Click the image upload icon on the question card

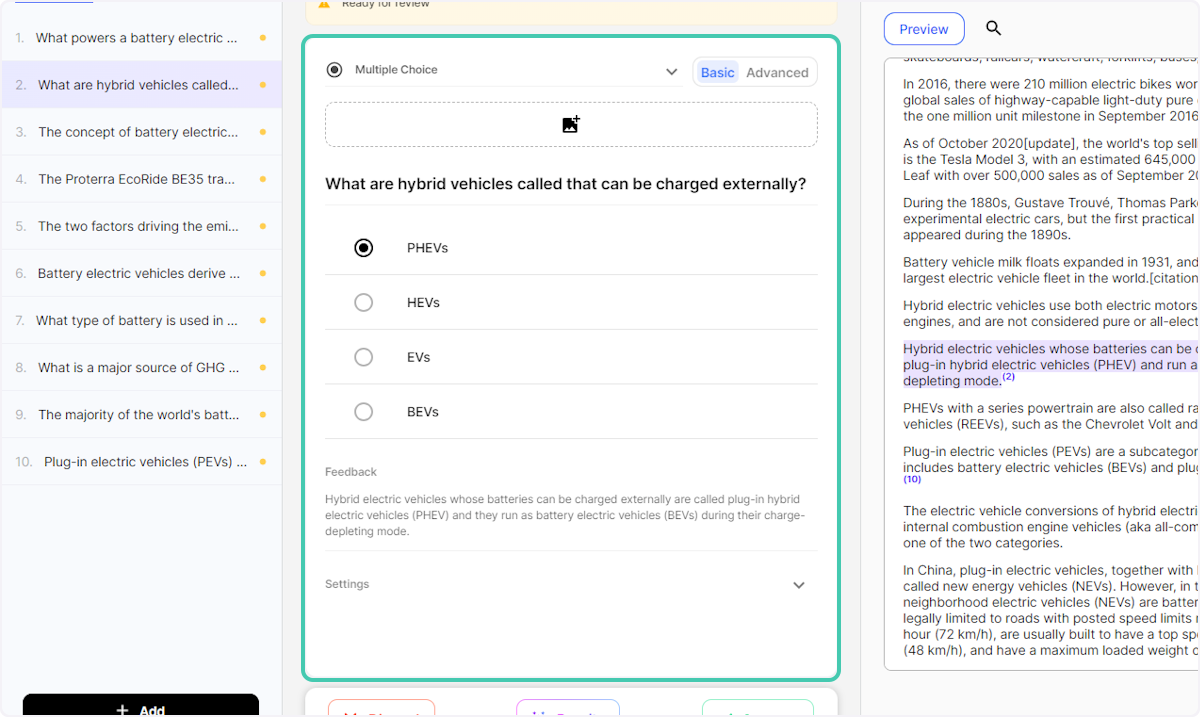571,123
